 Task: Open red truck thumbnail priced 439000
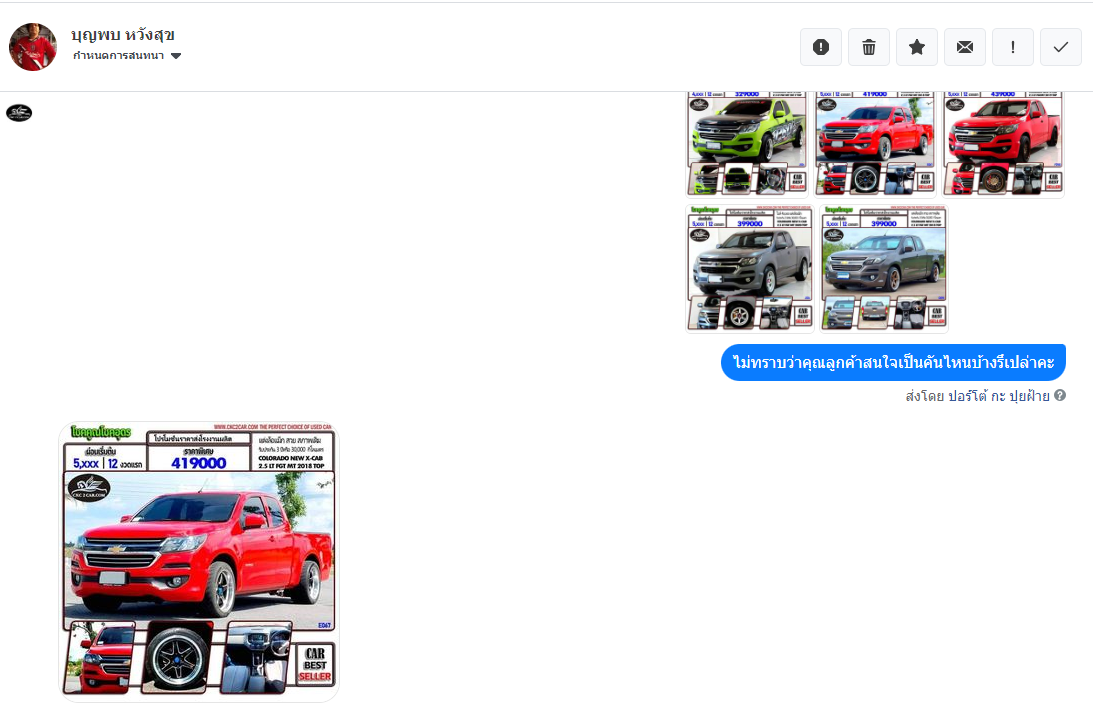tap(1004, 144)
